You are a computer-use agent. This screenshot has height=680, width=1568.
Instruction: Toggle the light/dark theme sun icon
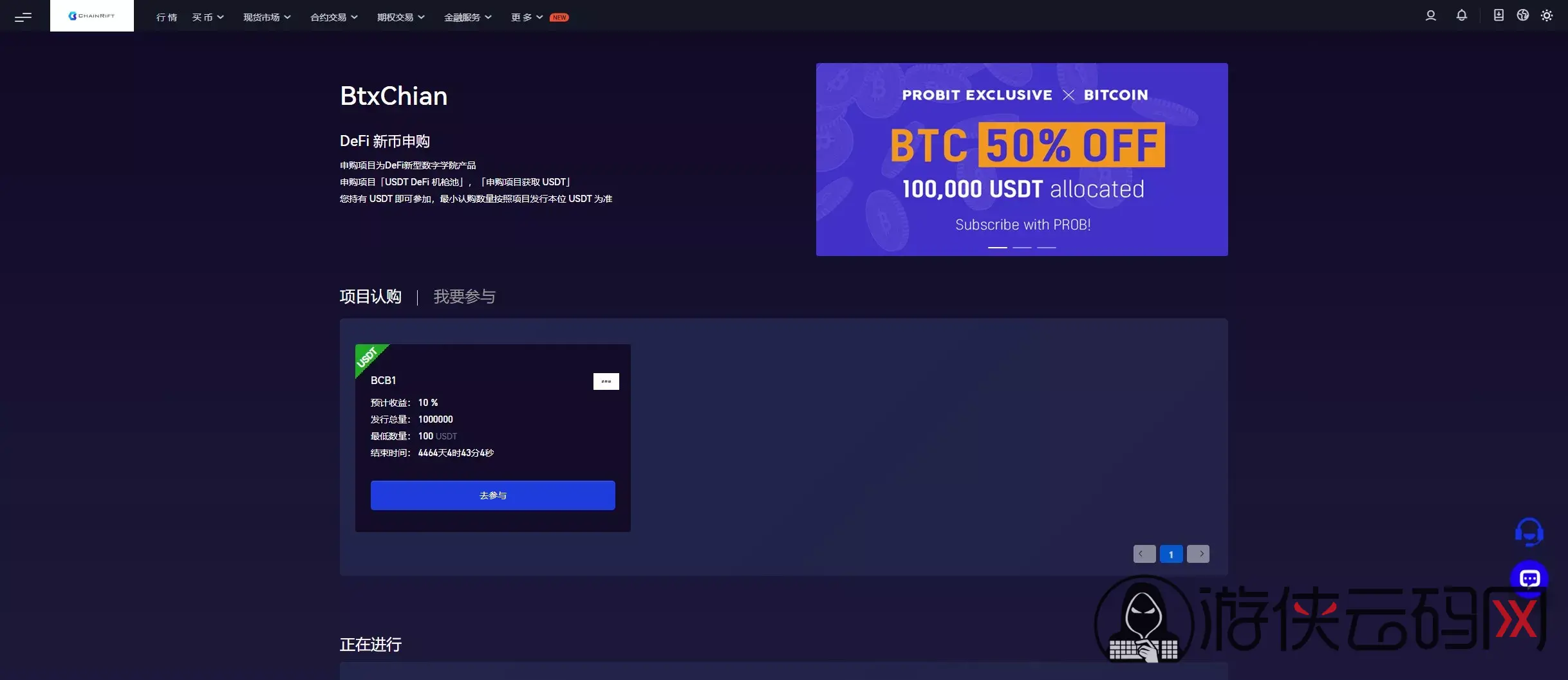coord(1547,15)
